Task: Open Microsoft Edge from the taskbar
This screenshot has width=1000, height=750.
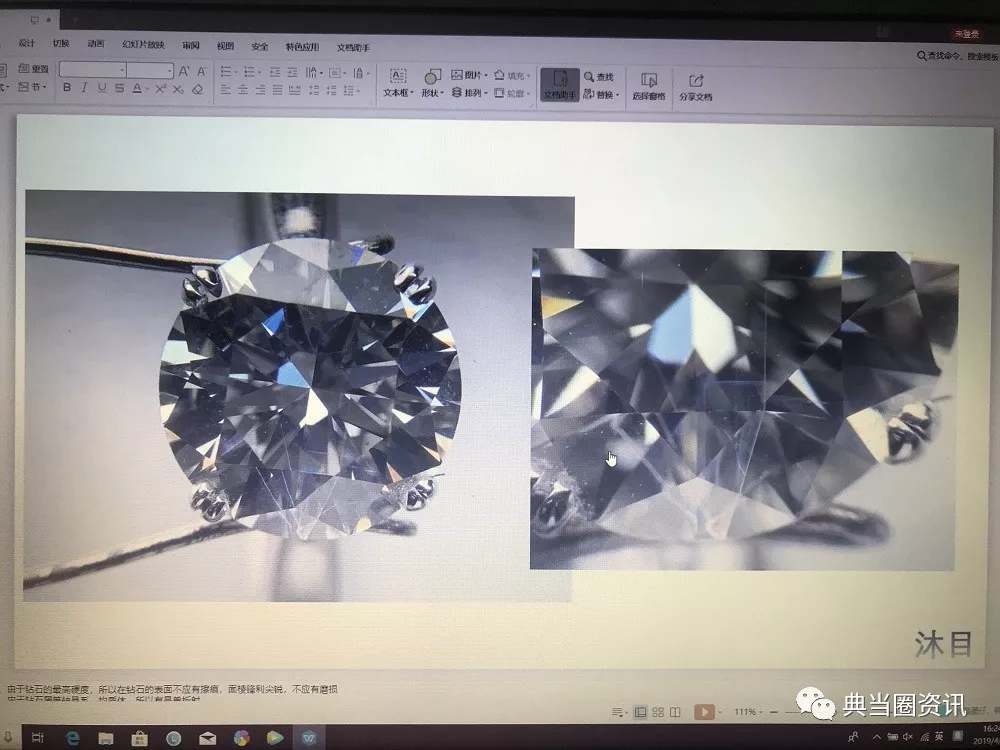Action: click(72, 738)
